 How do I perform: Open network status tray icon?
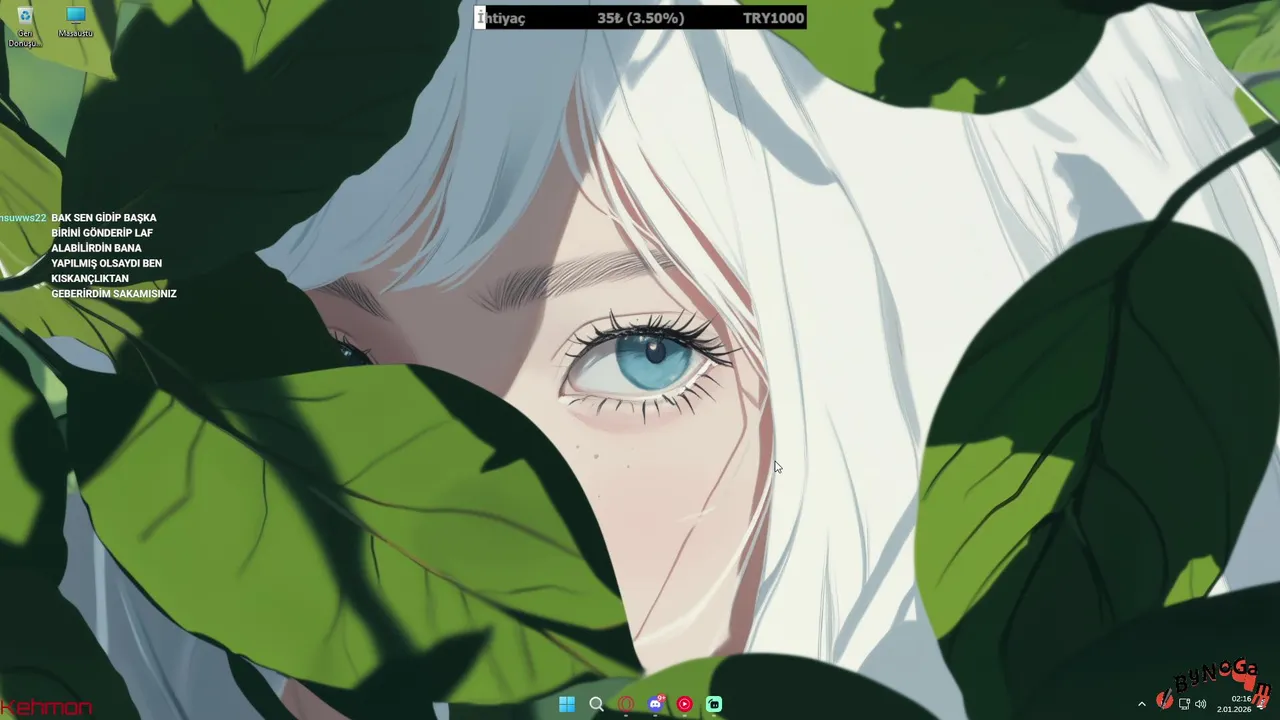click(1184, 704)
